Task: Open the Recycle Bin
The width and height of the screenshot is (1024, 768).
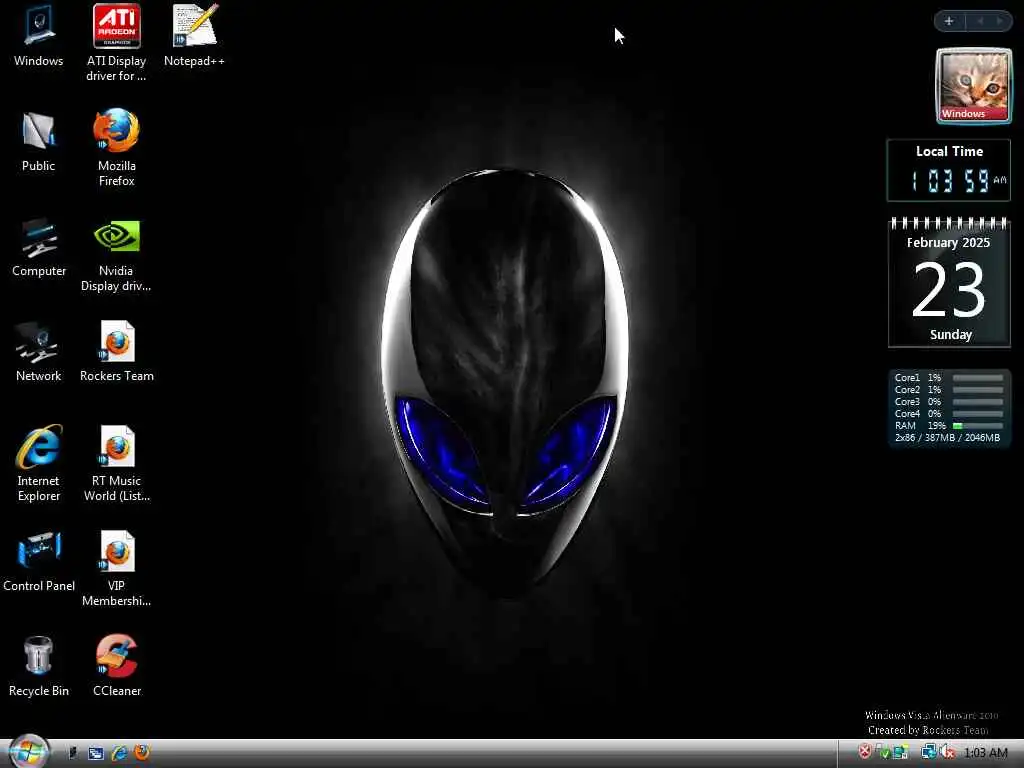Action: 39,666
